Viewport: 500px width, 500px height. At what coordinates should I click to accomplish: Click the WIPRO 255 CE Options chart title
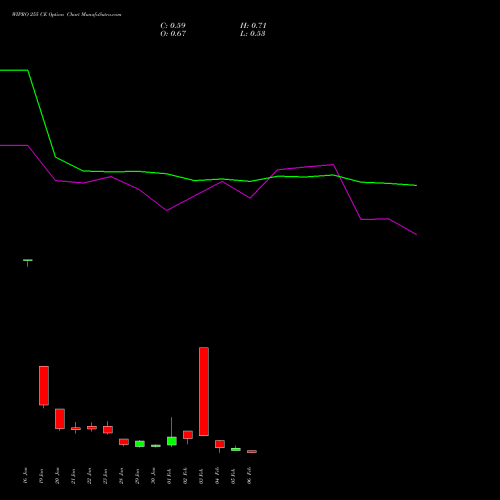tap(67, 15)
